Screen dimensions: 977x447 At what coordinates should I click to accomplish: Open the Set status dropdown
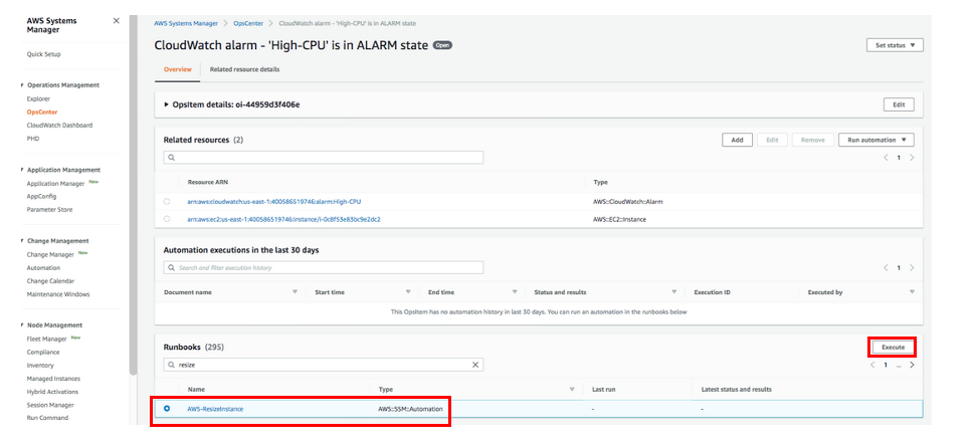point(895,46)
